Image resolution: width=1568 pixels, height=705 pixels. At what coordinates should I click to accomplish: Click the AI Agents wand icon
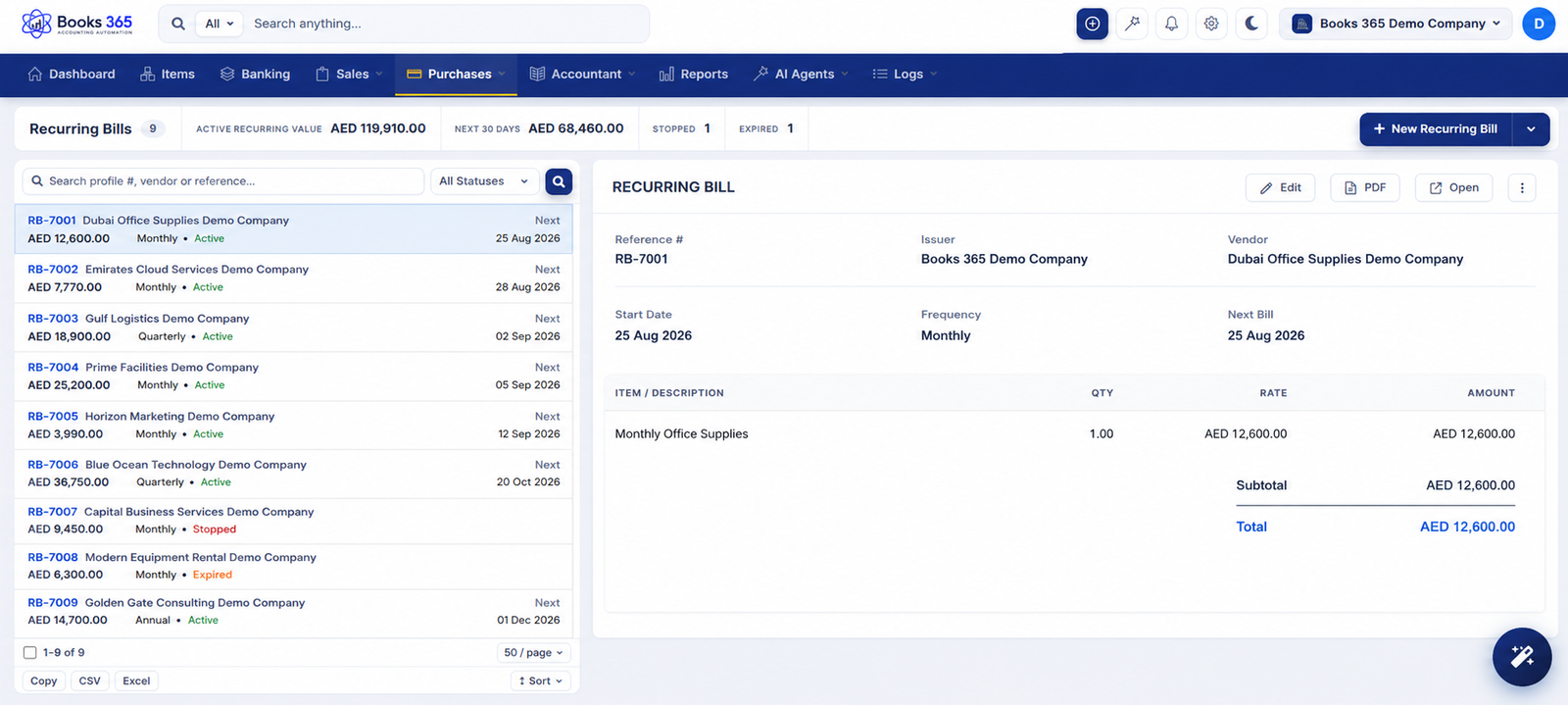pyautogui.click(x=760, y=74)
